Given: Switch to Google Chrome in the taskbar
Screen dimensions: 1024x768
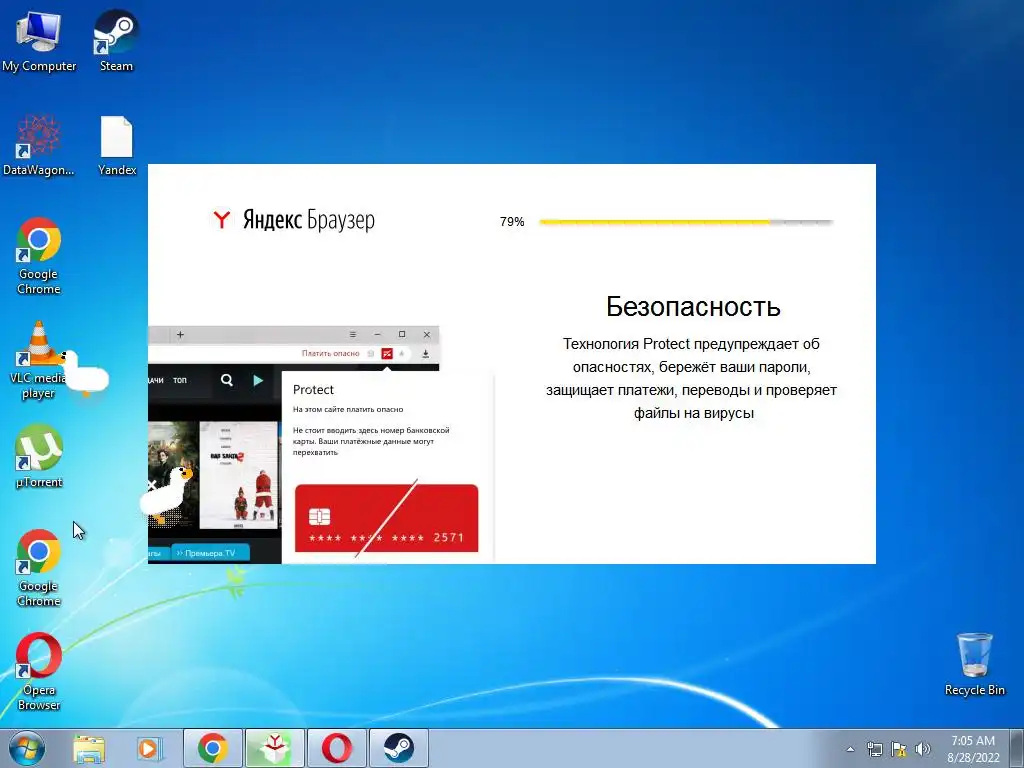Looking at the screenshot, I should pos(213,748).
